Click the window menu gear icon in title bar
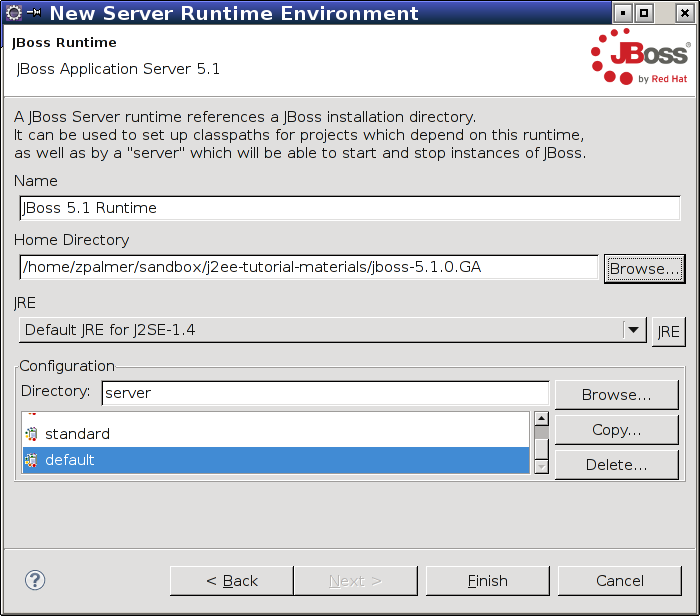The image size is (700, 616). (14, 13)
